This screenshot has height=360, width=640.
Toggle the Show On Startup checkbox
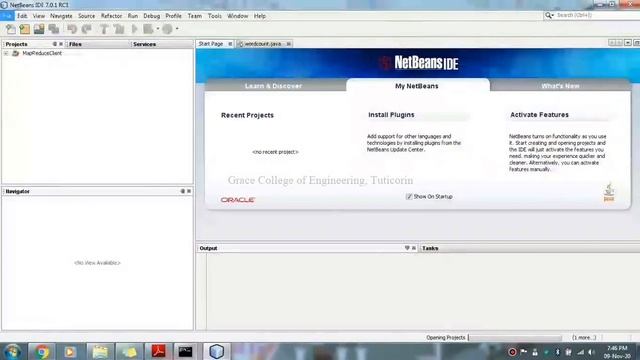click(x=409, y=197)
